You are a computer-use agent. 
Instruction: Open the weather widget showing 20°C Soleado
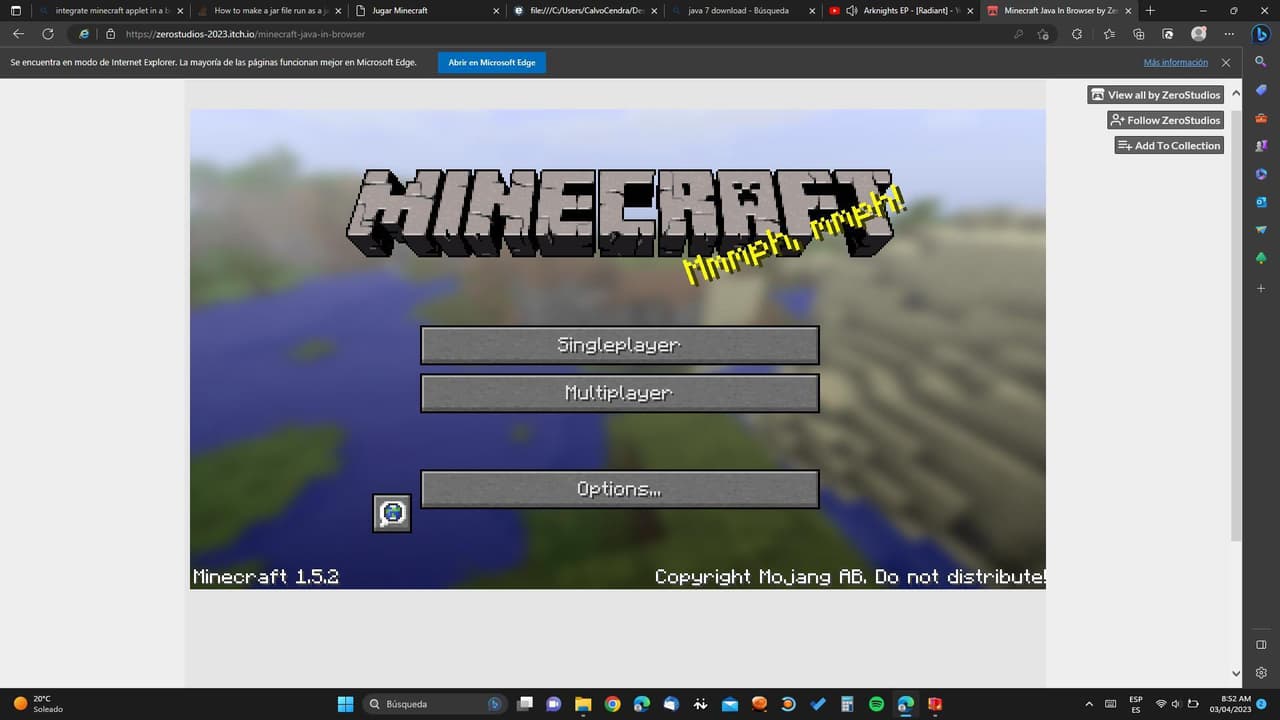point(38,704)
